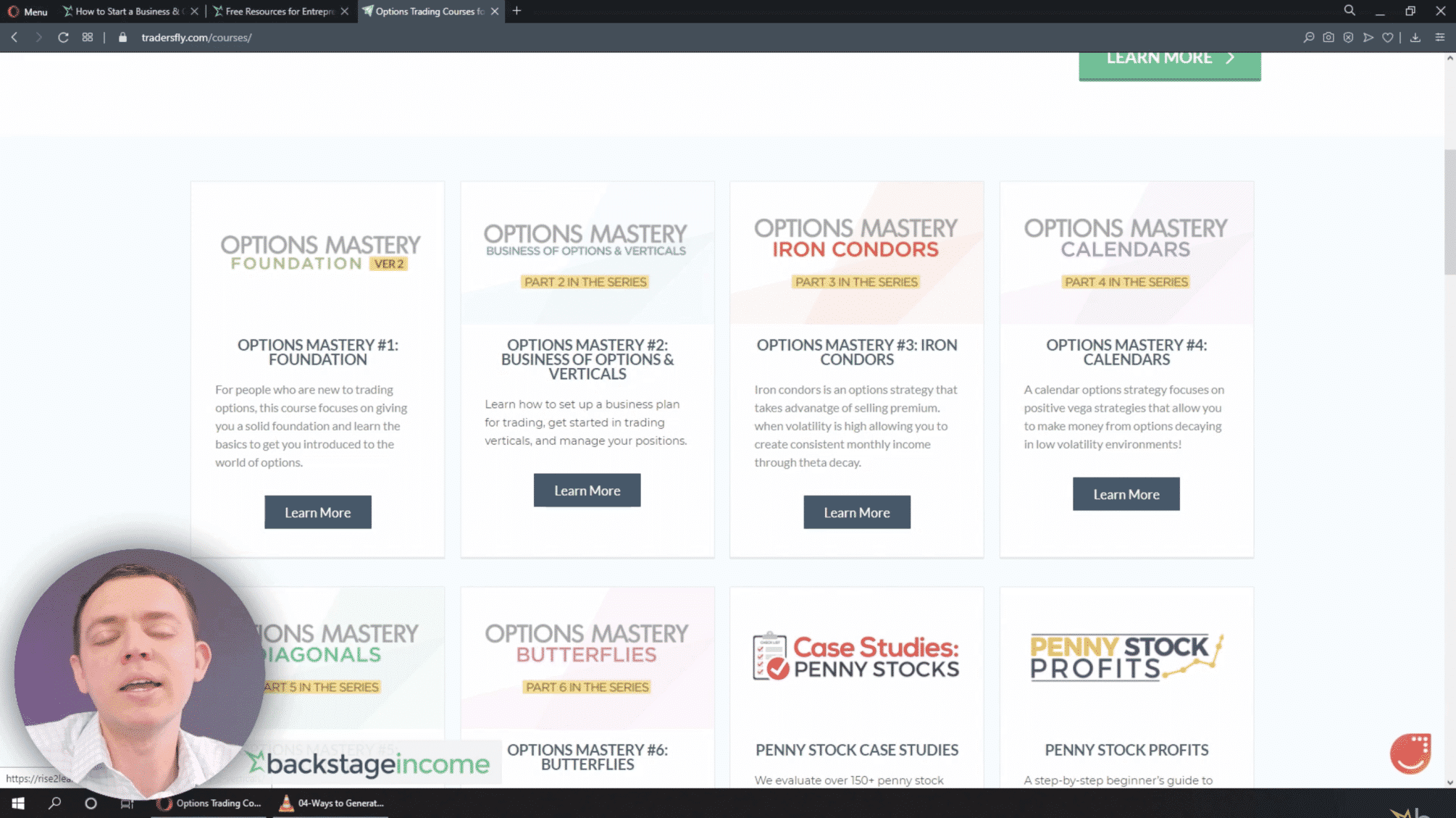Open the Windows Start menu
1456x818 pixels.
18,803
